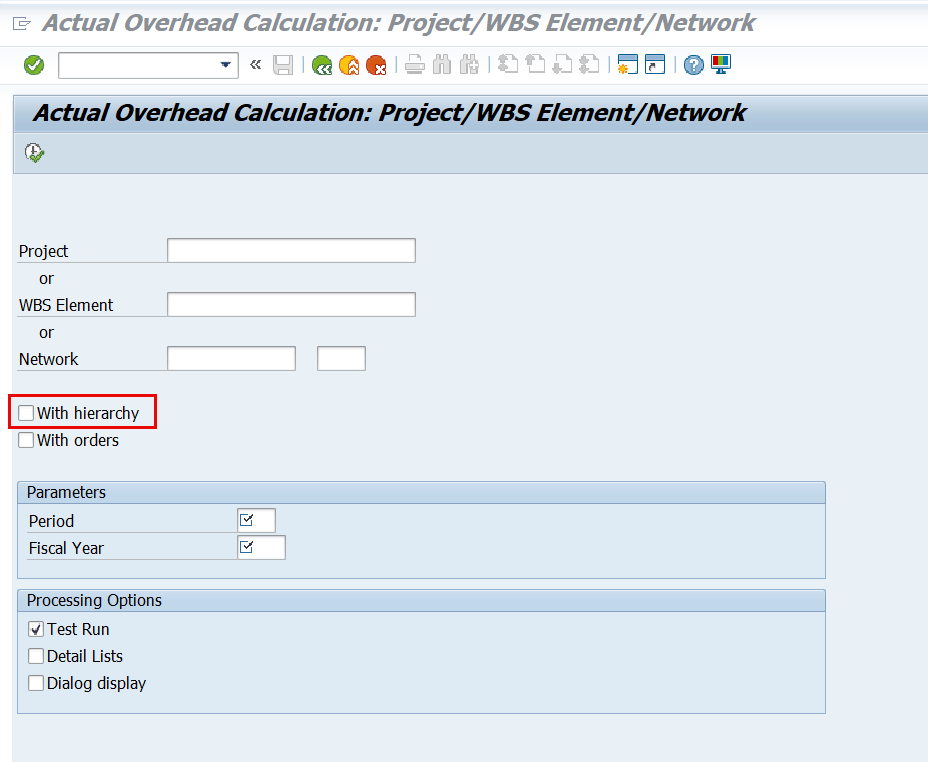Click the red Cancel icon
The width and height of the screenshot is (928, 762).
376,64
